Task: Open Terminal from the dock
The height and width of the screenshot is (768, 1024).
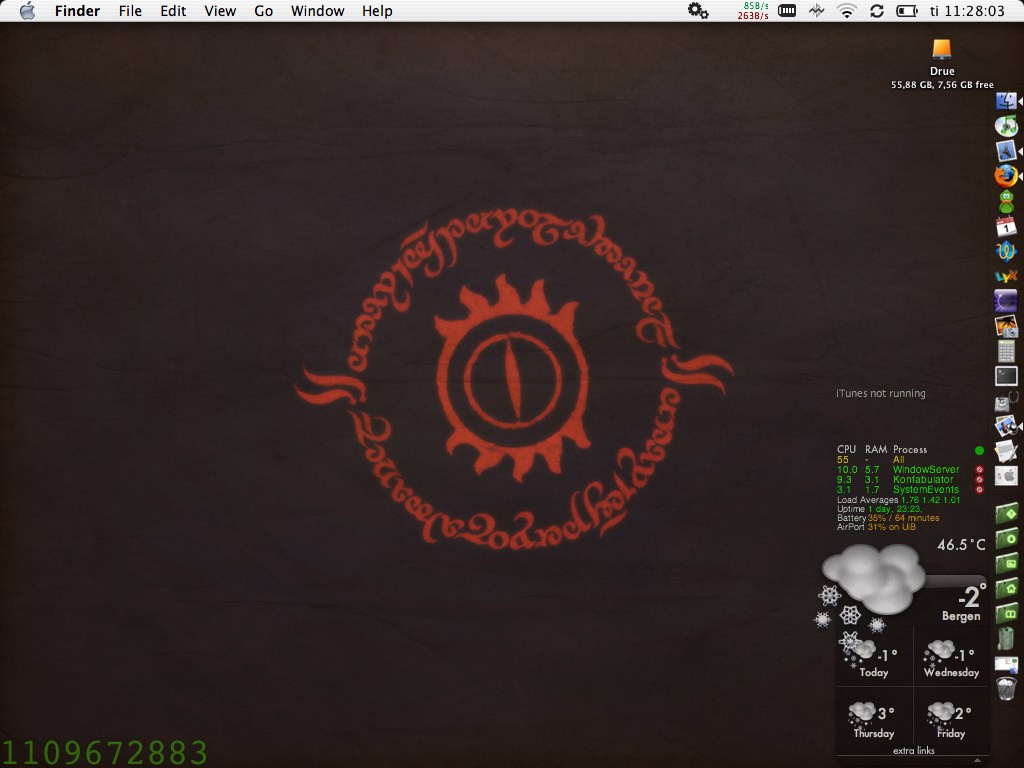Action: tap(1006, 376)
